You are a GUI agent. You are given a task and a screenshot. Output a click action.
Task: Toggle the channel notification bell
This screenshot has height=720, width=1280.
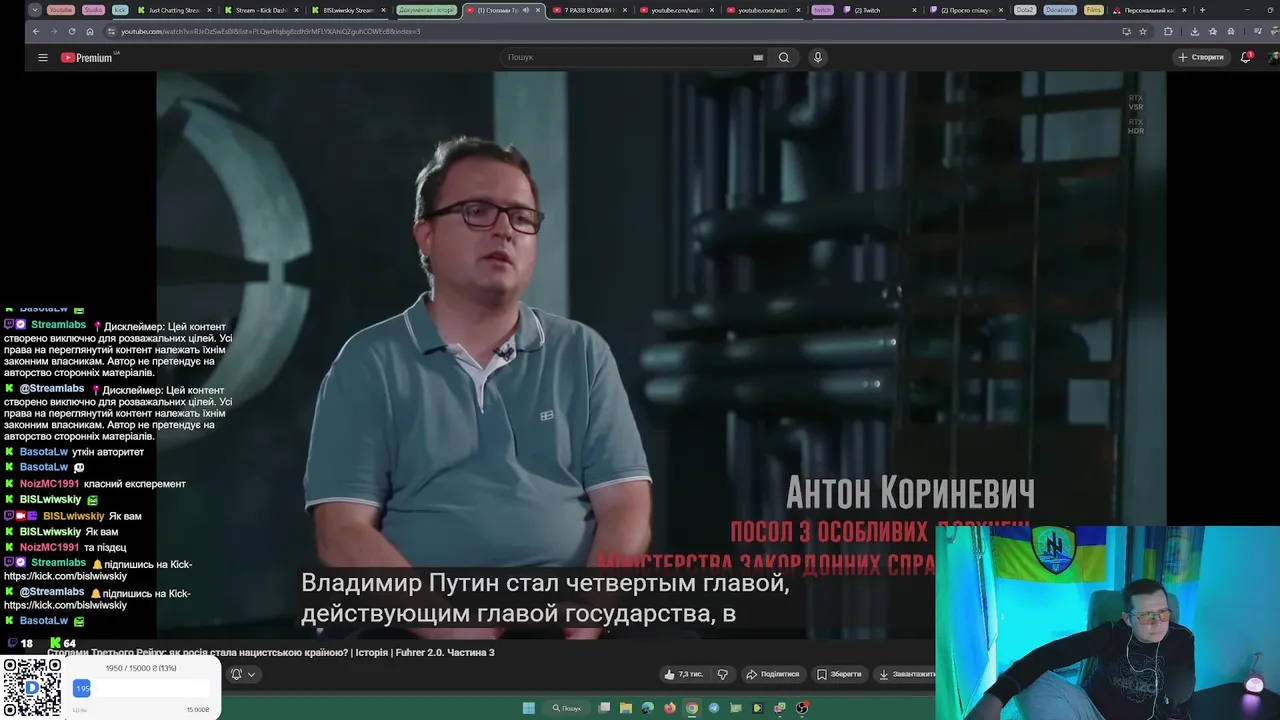pos(237,674)
